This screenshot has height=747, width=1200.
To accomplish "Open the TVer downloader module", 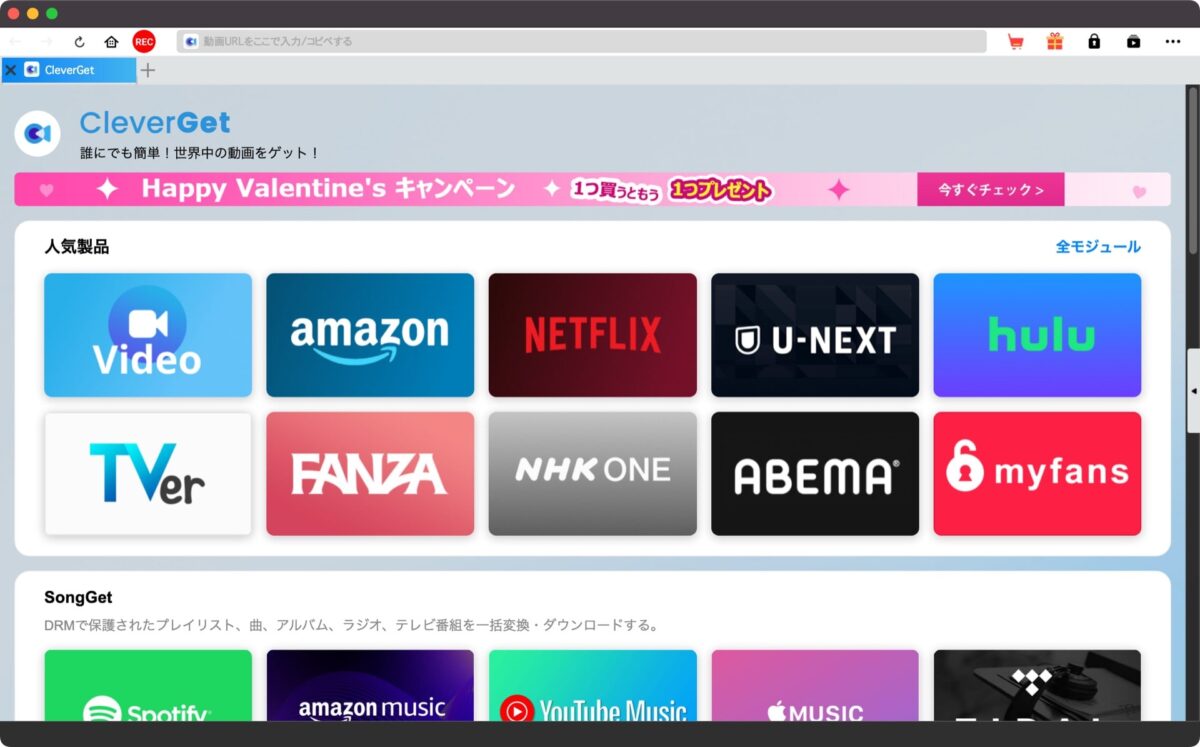I will (147, 473).
